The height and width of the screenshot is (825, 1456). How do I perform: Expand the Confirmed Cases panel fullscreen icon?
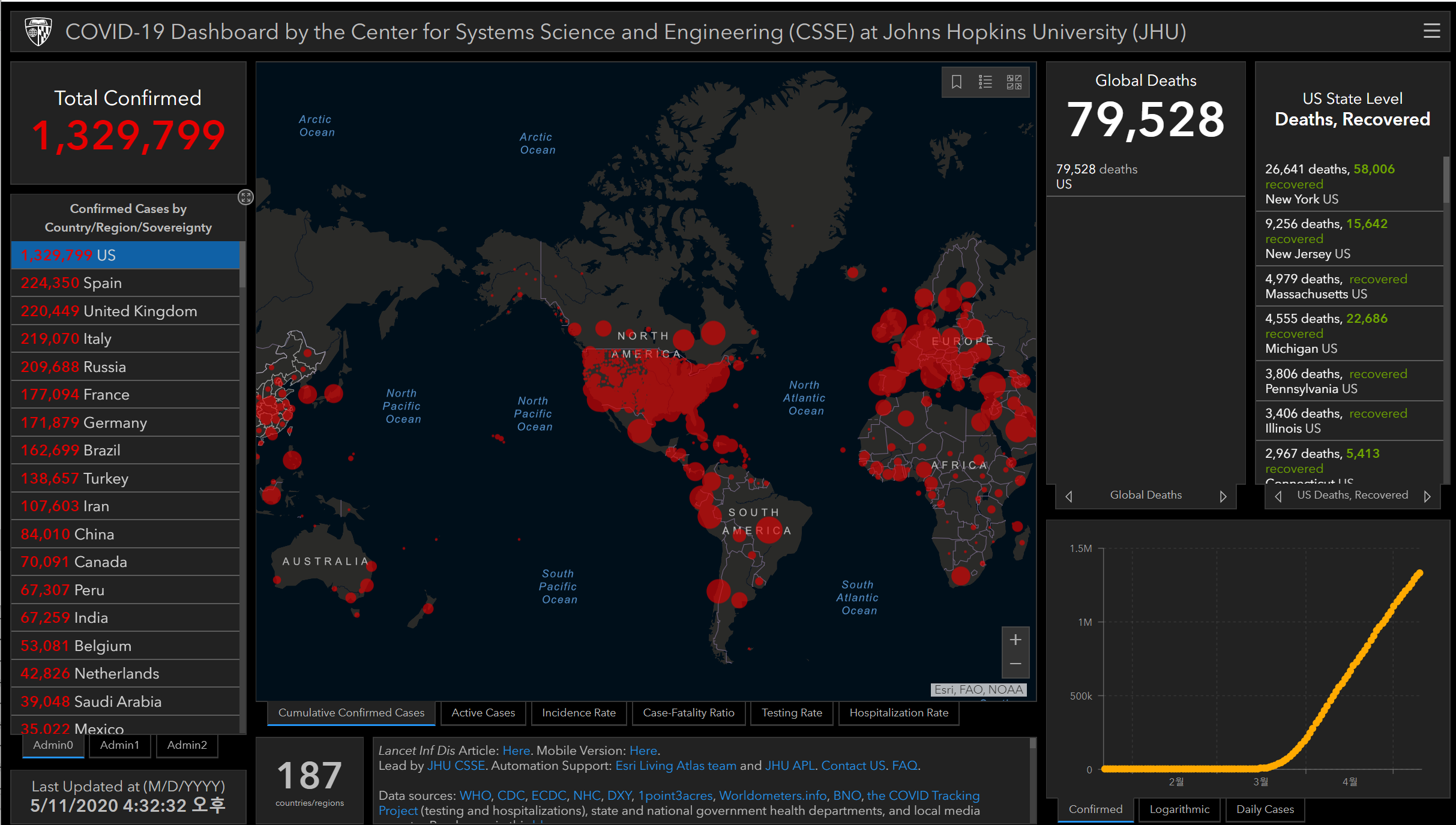pos(245,197)
